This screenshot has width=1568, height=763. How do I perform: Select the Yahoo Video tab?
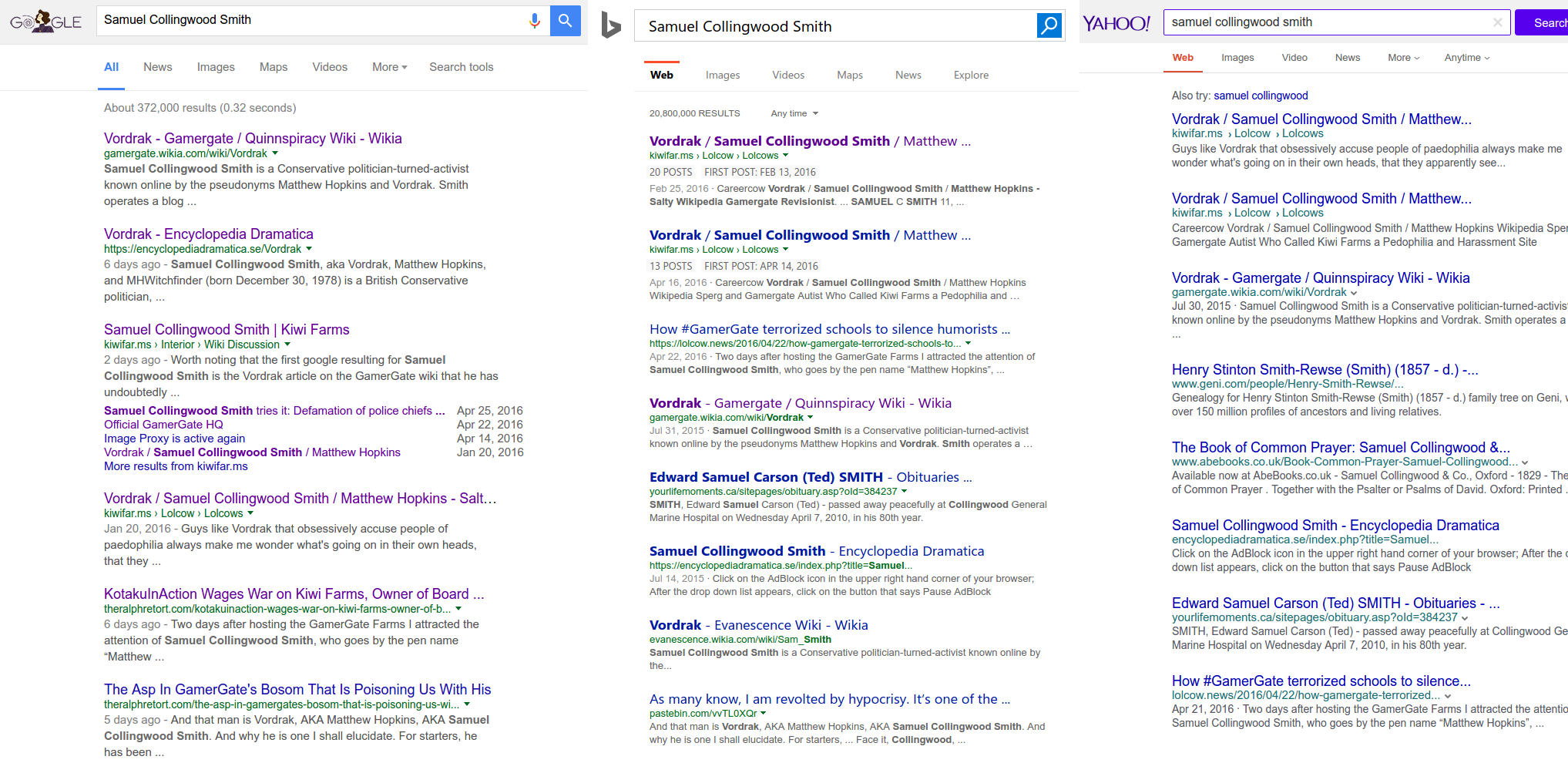[1294, 58]
